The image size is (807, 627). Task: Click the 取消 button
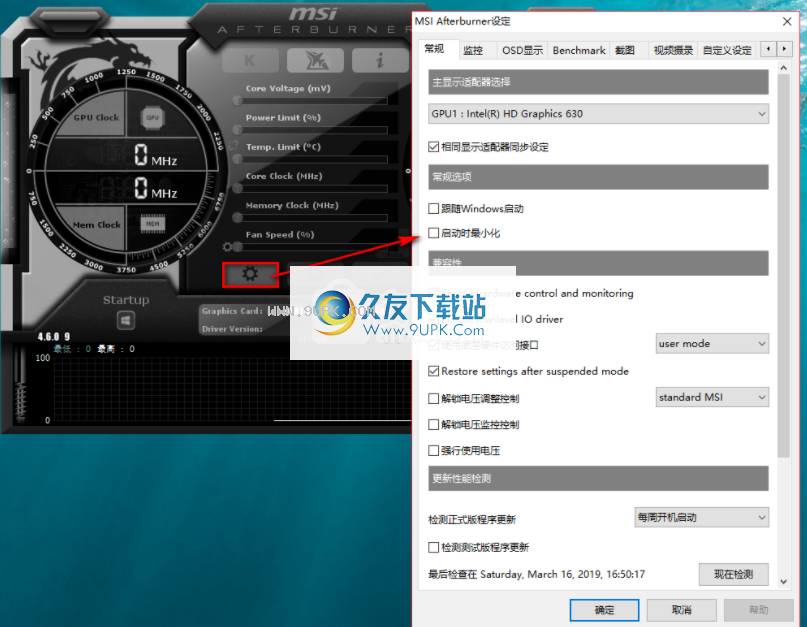681,610
